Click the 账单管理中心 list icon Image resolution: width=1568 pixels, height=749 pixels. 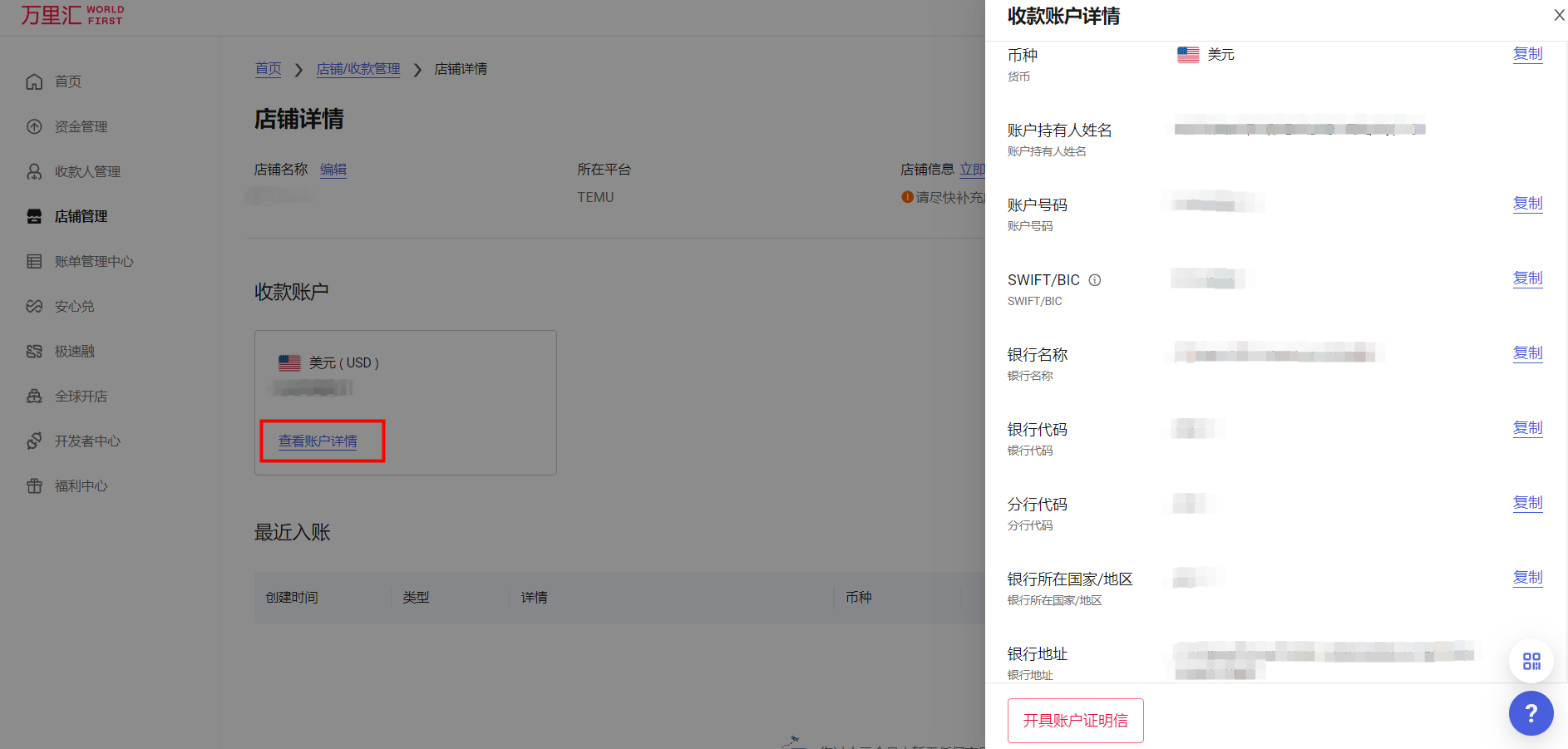pyautogui.click(x=34, y=261)
